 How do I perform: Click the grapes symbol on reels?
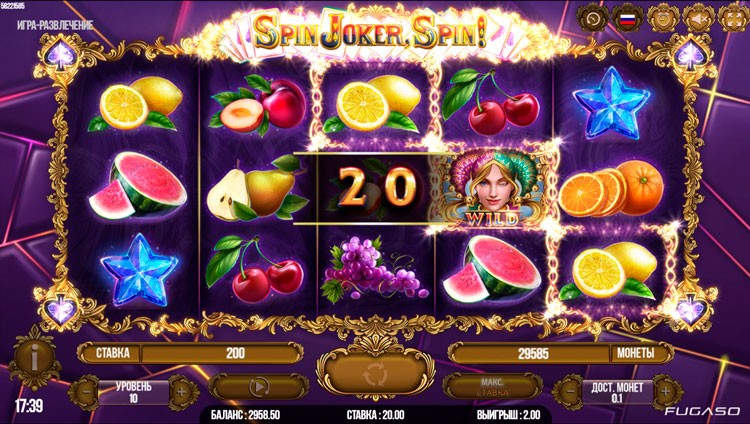(376, 269)
